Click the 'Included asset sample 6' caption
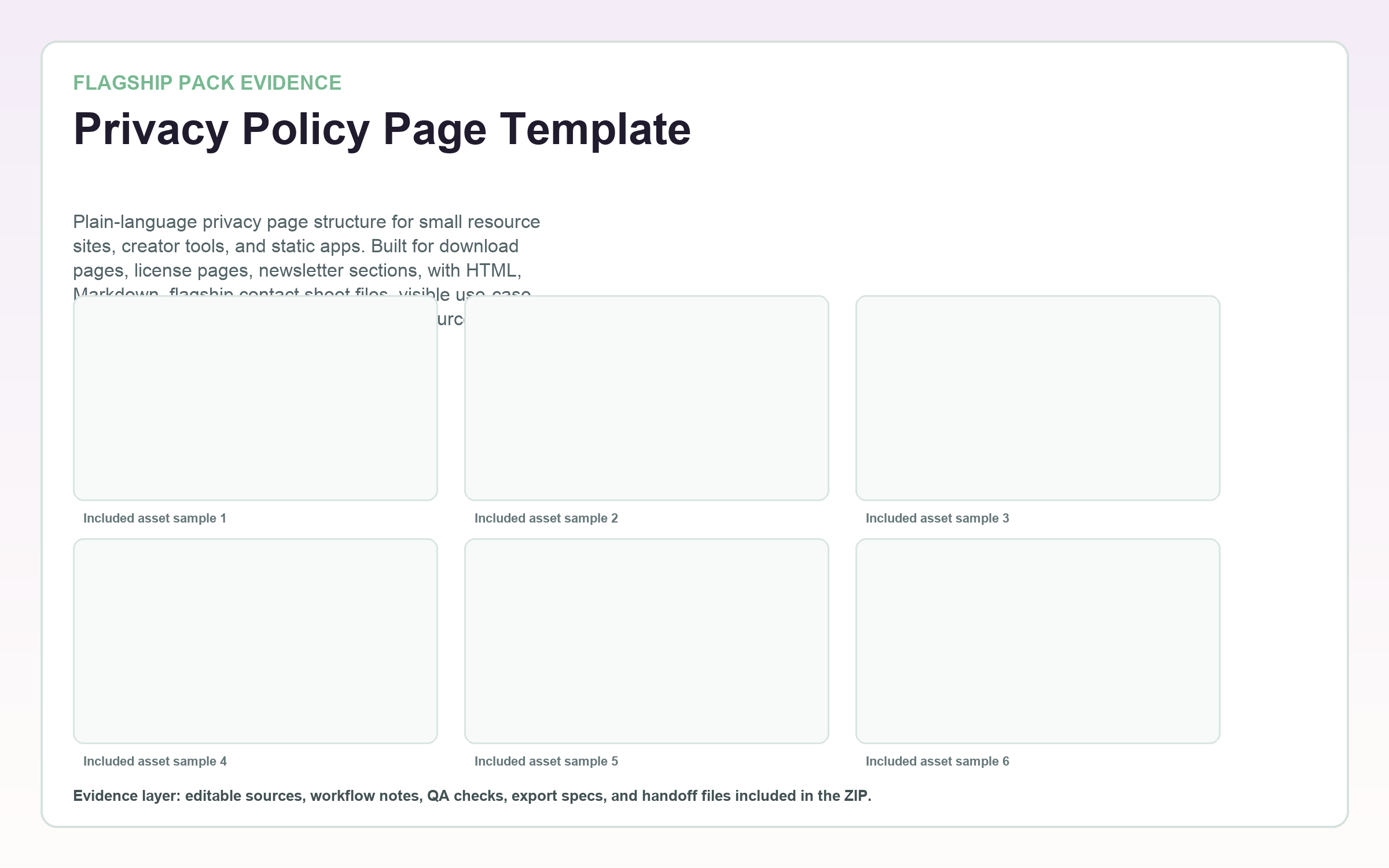Image resolution: width=1389 pixels, height=868 pixels. point(938,762)
